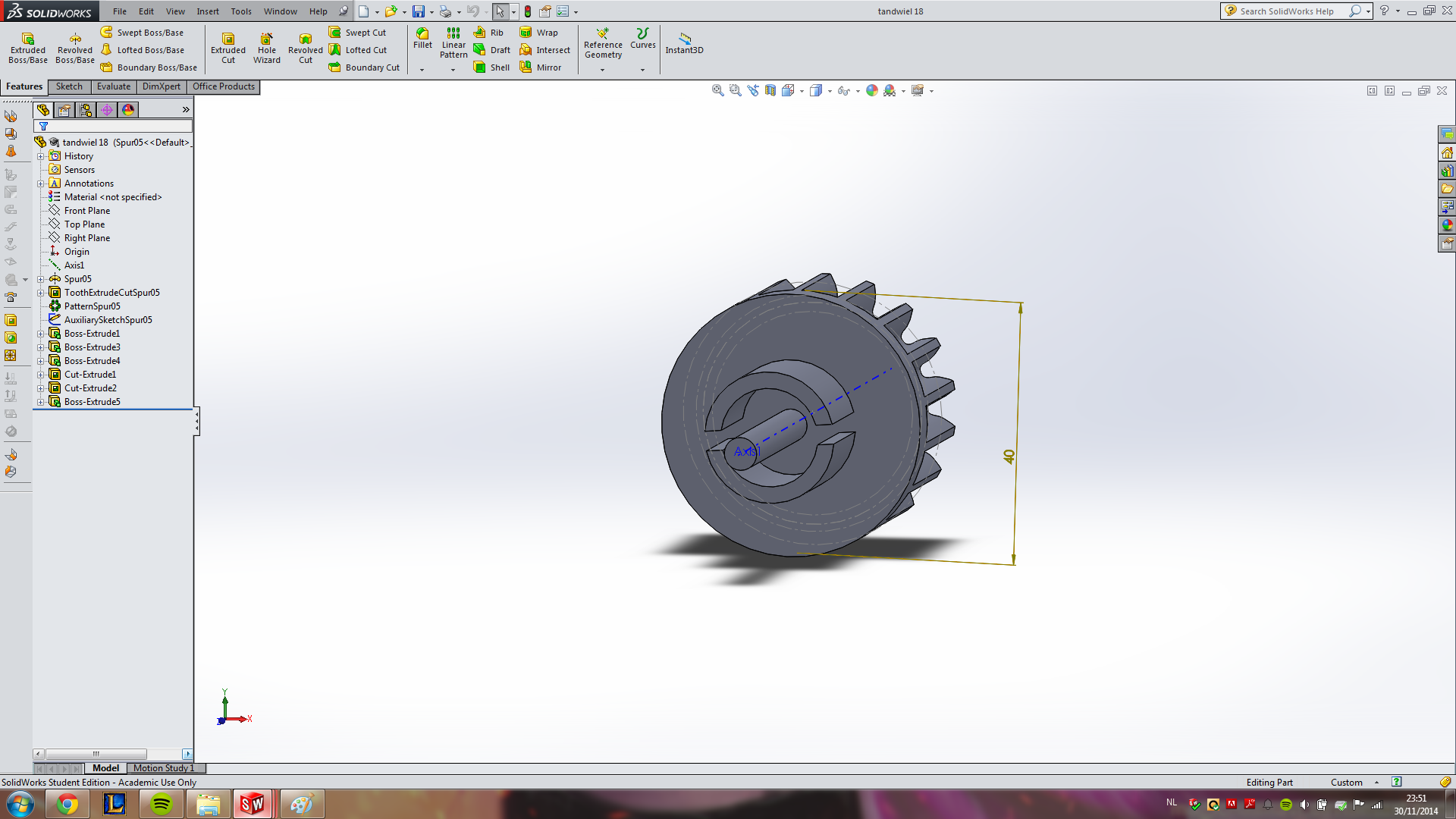Select the Lofted Cut tool
Viewport: 1456px width, 819px height.
357,50
